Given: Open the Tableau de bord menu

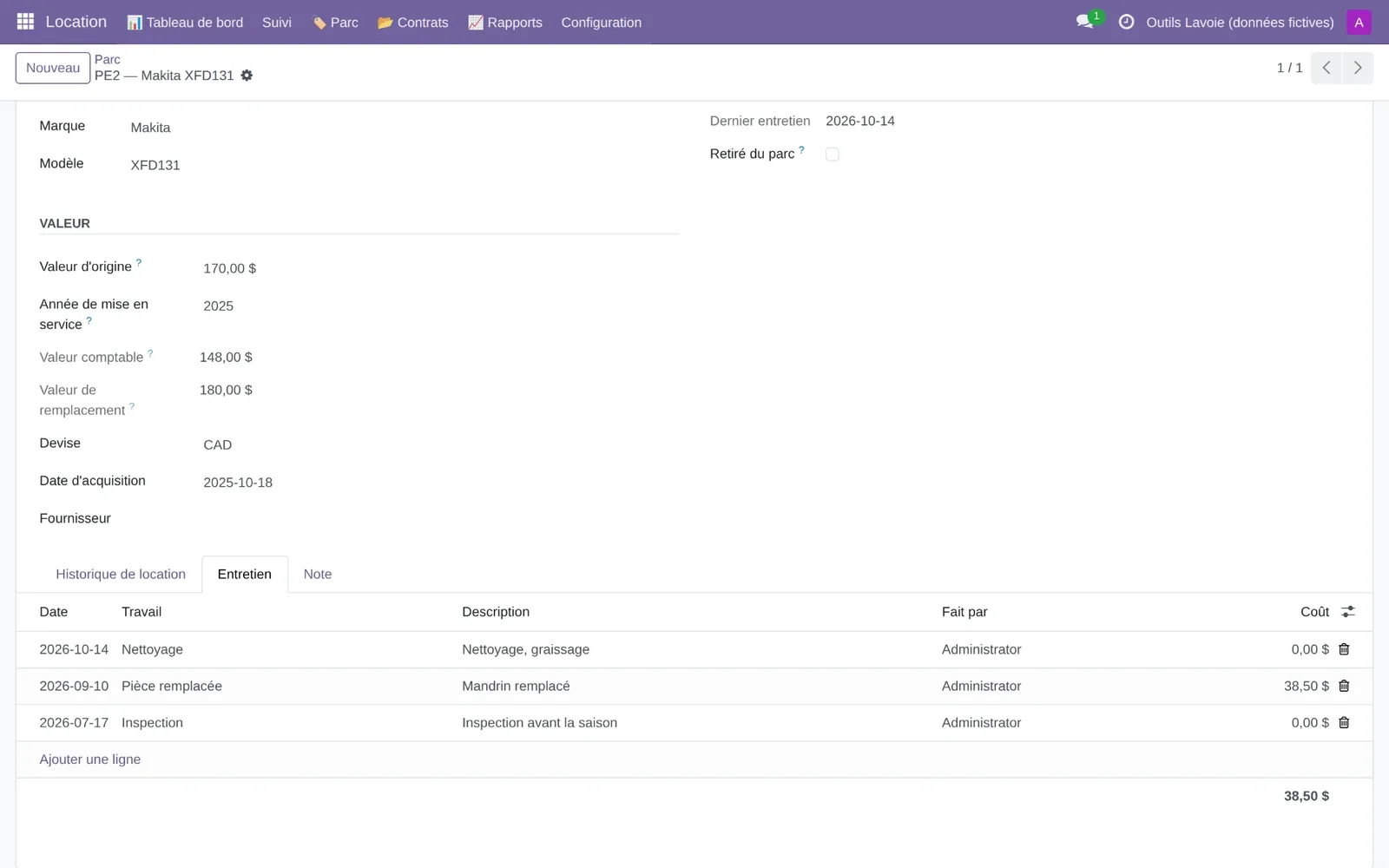Looking at the screenshot, I should click(185, 23).
